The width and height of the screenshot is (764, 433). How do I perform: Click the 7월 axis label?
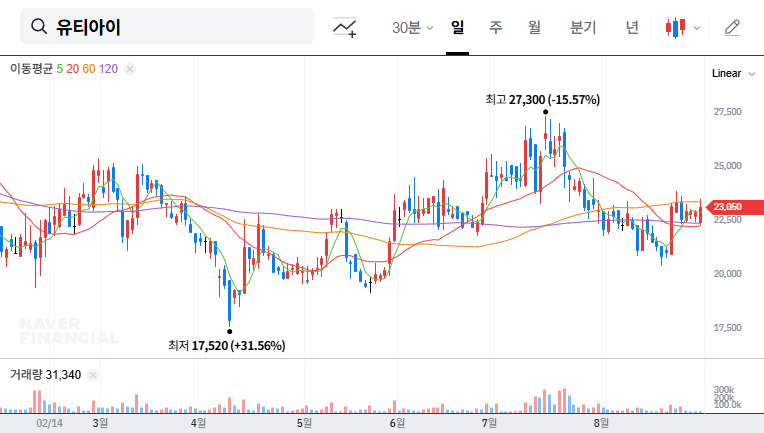[x=489, y=423]
